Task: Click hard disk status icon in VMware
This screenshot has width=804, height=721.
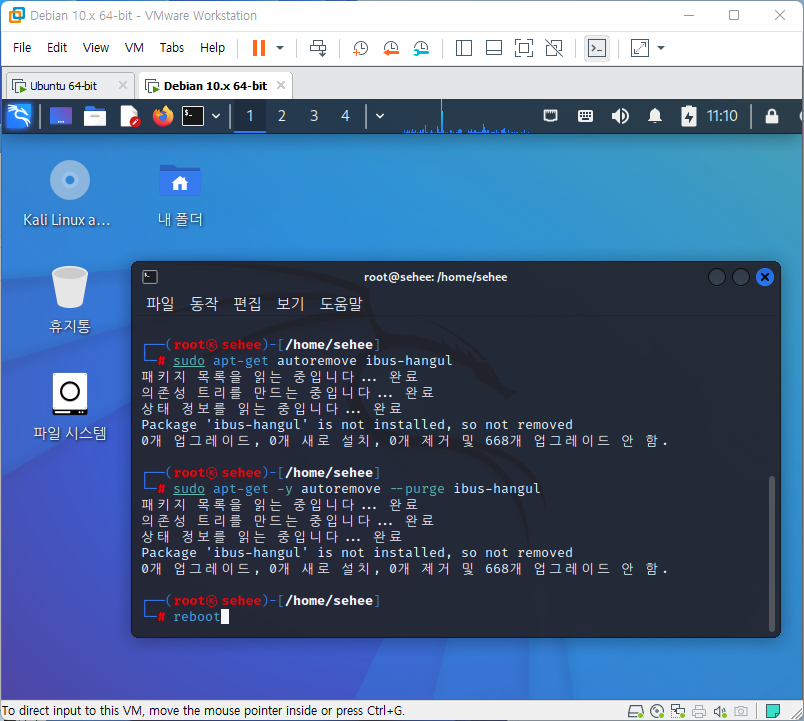Action: click(x=636, y=711)
